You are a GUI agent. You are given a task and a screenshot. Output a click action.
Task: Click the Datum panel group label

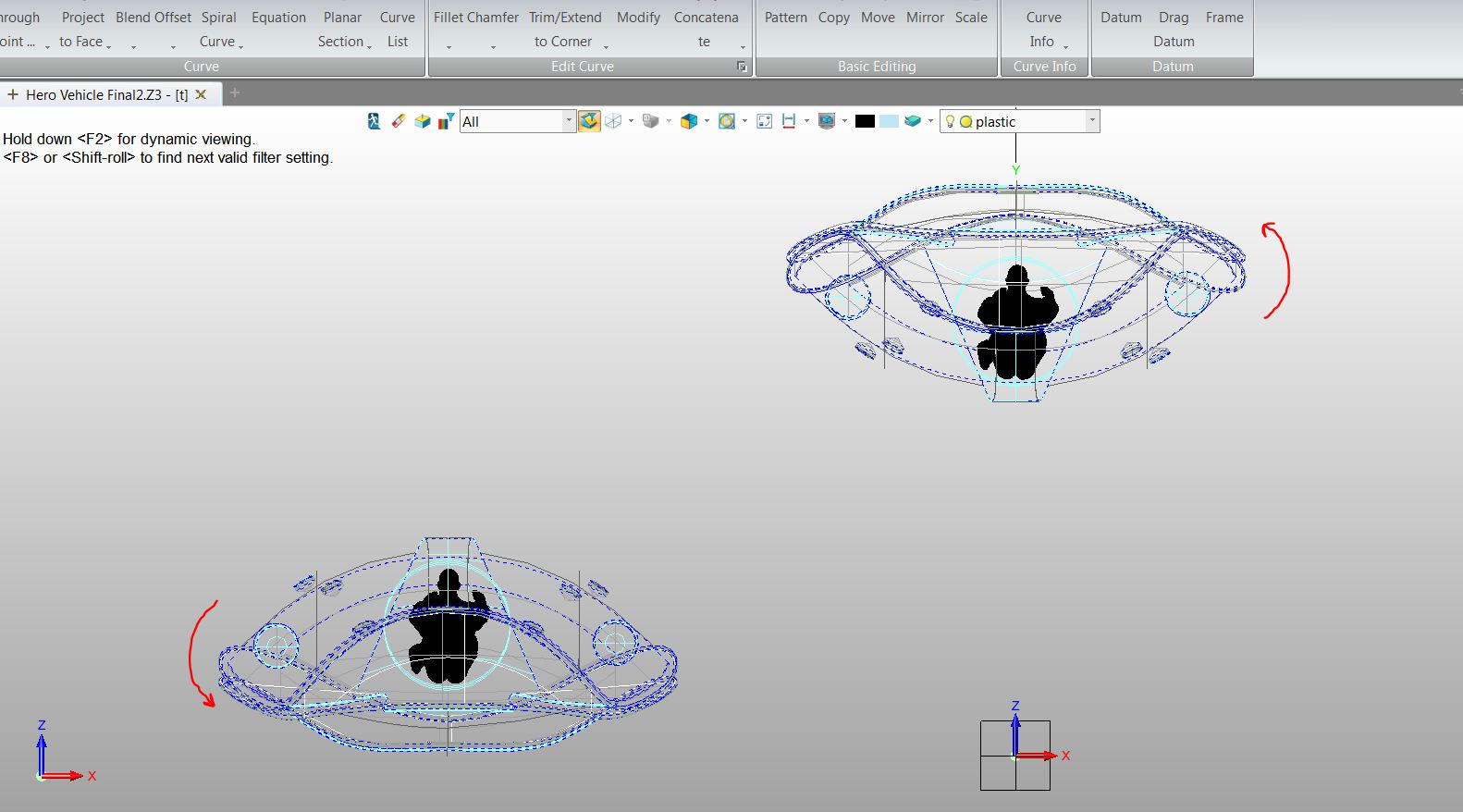[x=1173, y=67]
